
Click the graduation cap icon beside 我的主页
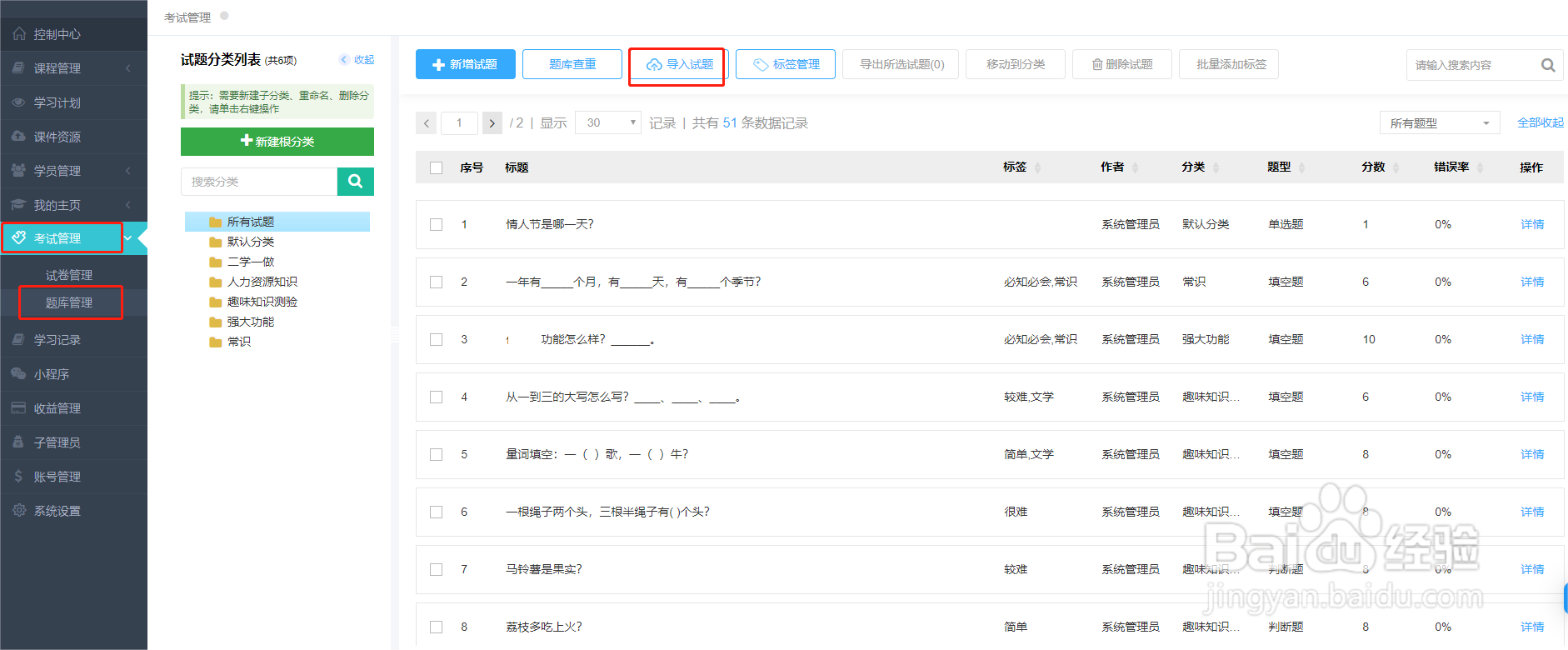click(x=18, y=205)
